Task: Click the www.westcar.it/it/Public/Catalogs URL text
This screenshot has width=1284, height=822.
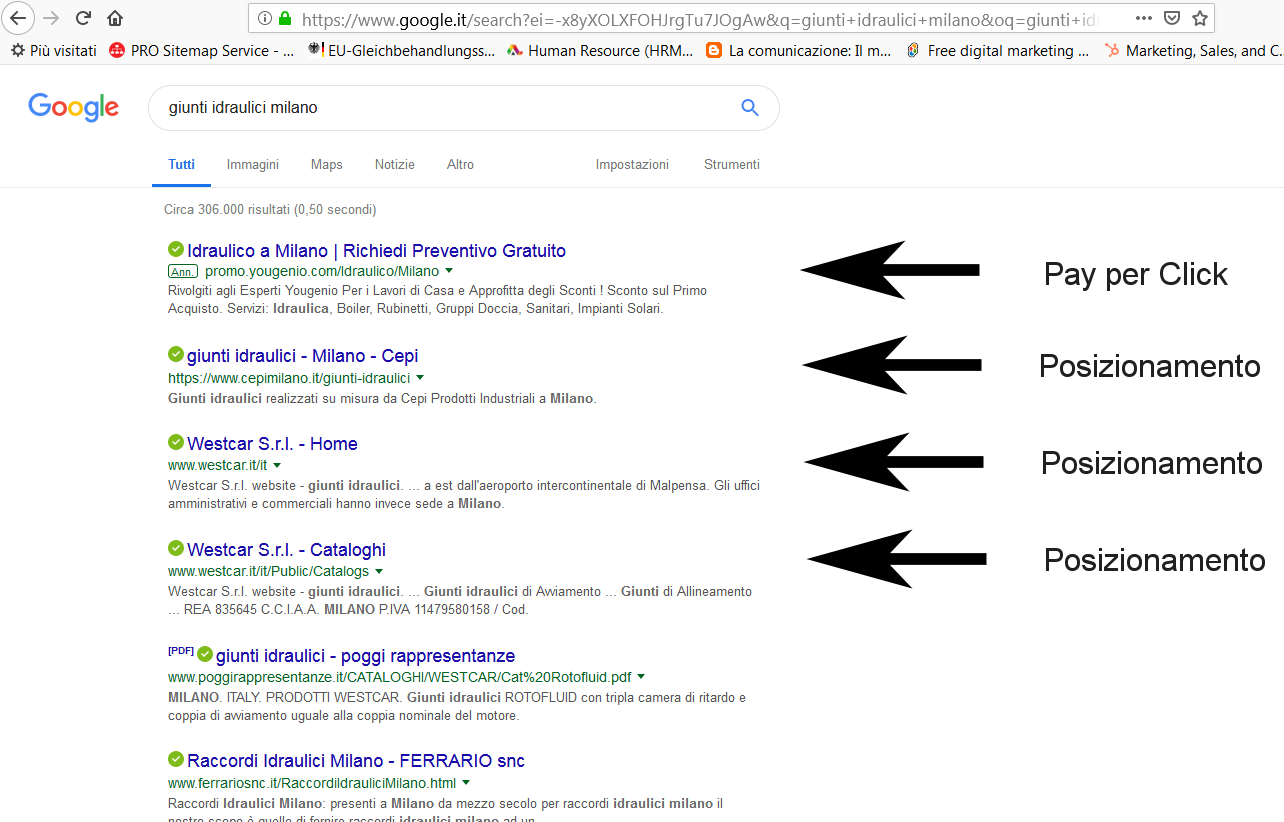Action: (x=269, y=571)
